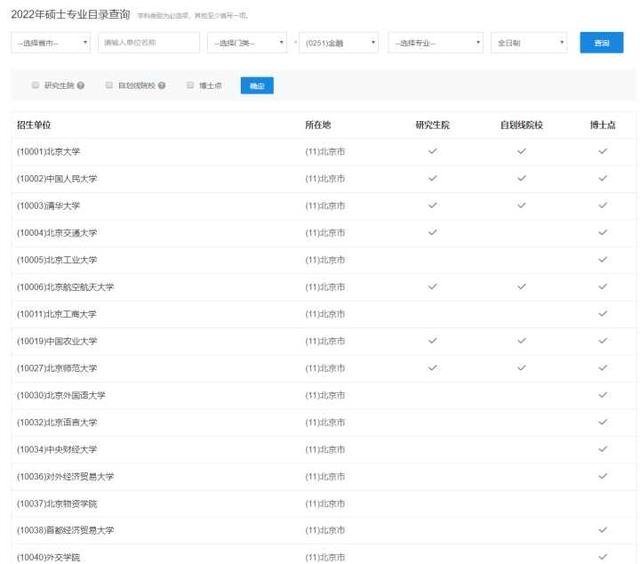Click 研究生院 check mark in 北京航空航天大学 row
This screenshot has height=564, width=640.
click(x=432, y=286)
